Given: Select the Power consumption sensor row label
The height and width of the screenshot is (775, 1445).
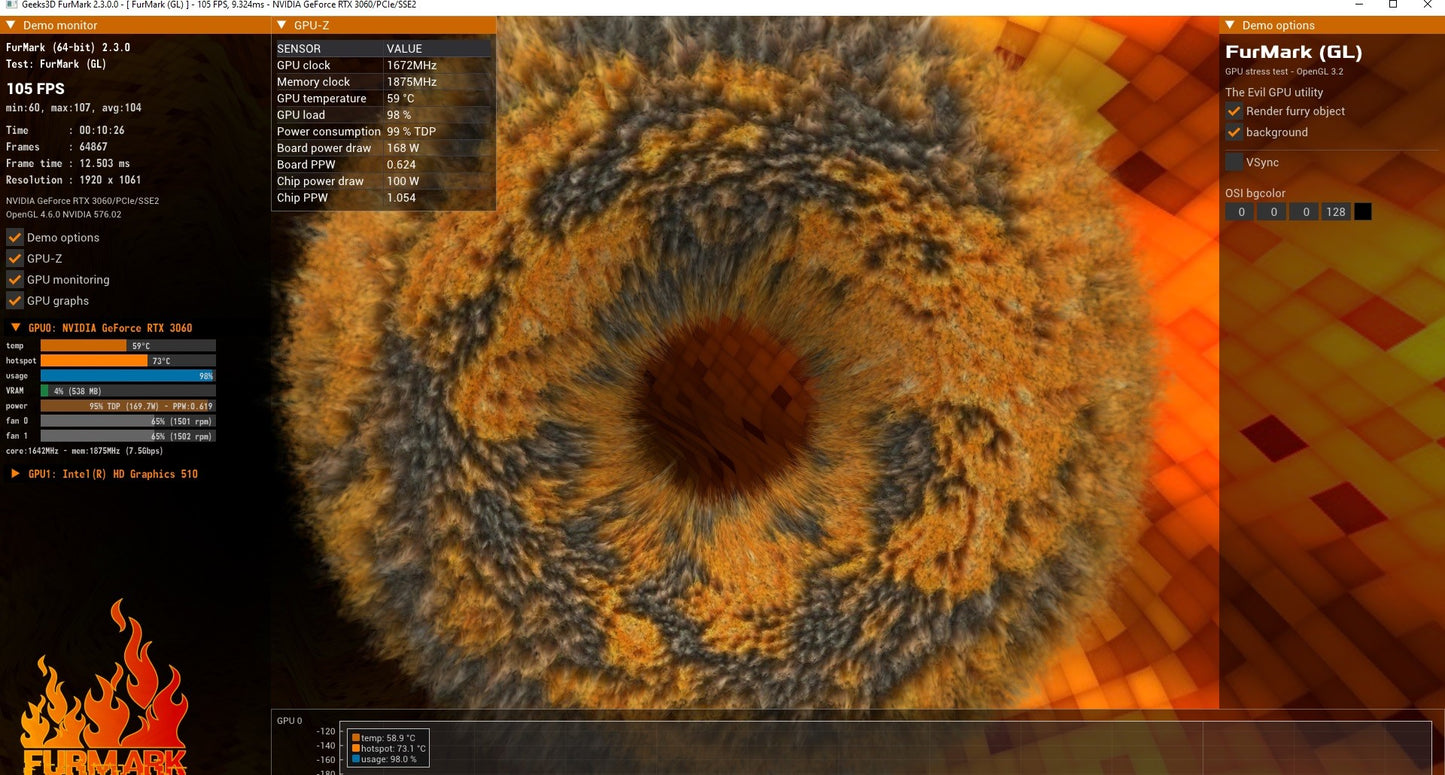Looking at the screenshot, I should [329, 132].
